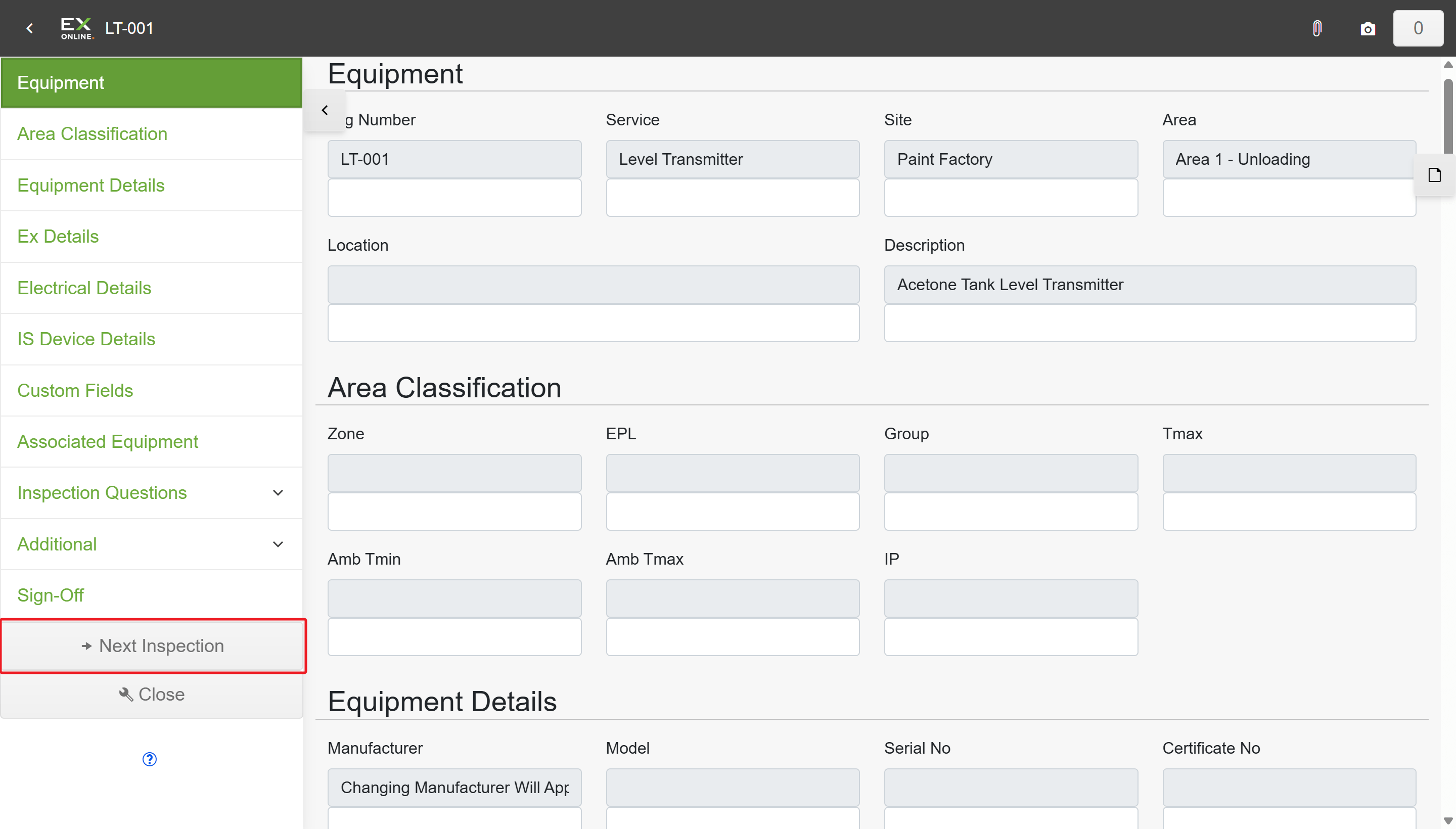
Task: Go to Area Classification section
Action: click(152, 134)
